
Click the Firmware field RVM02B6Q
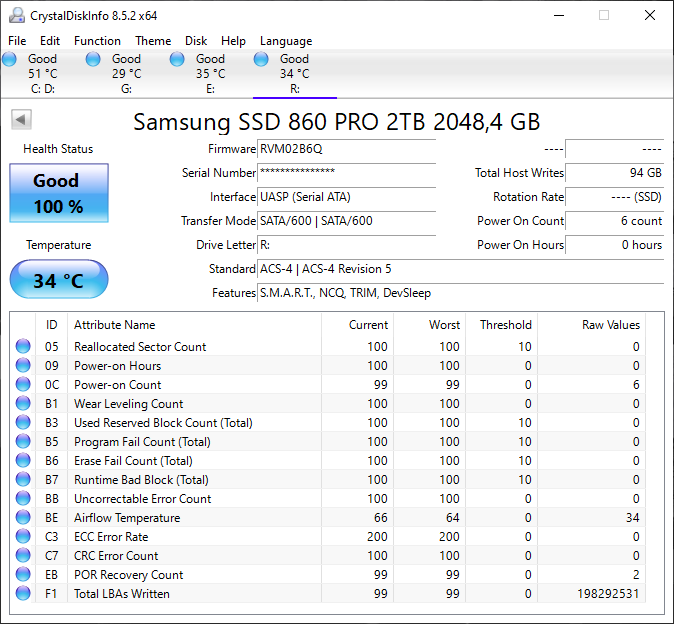[x=346, y=149]
